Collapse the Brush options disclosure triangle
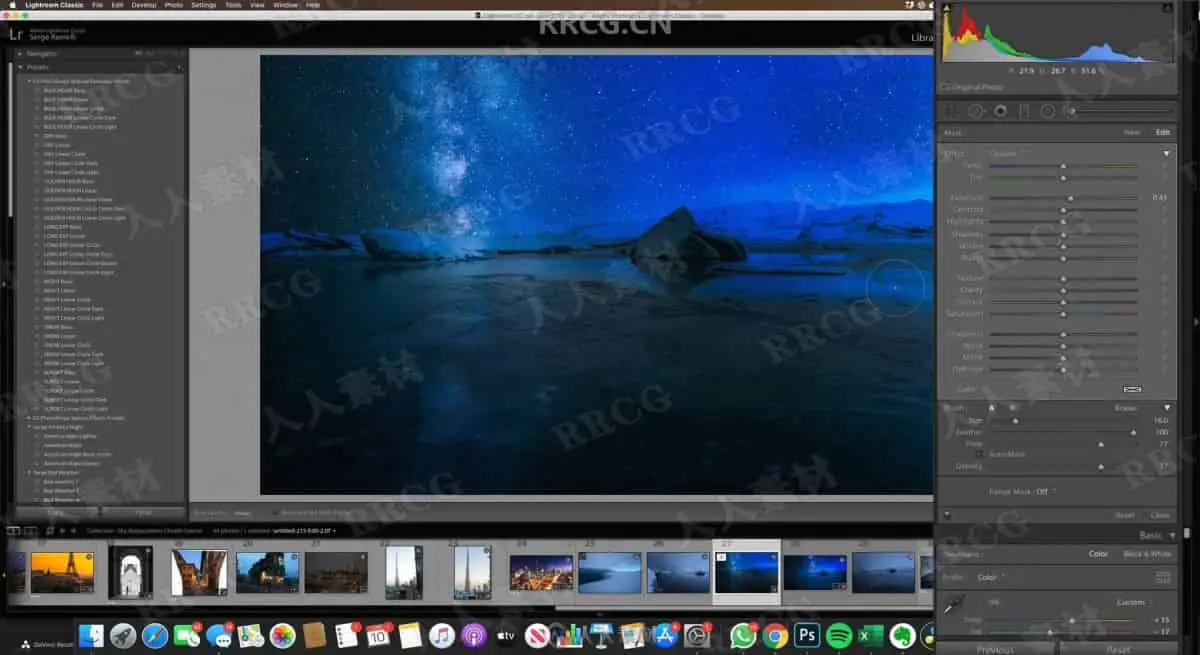Image resolution: width=1200 pixels, height=655 pixels. [x=1166, y=408]
